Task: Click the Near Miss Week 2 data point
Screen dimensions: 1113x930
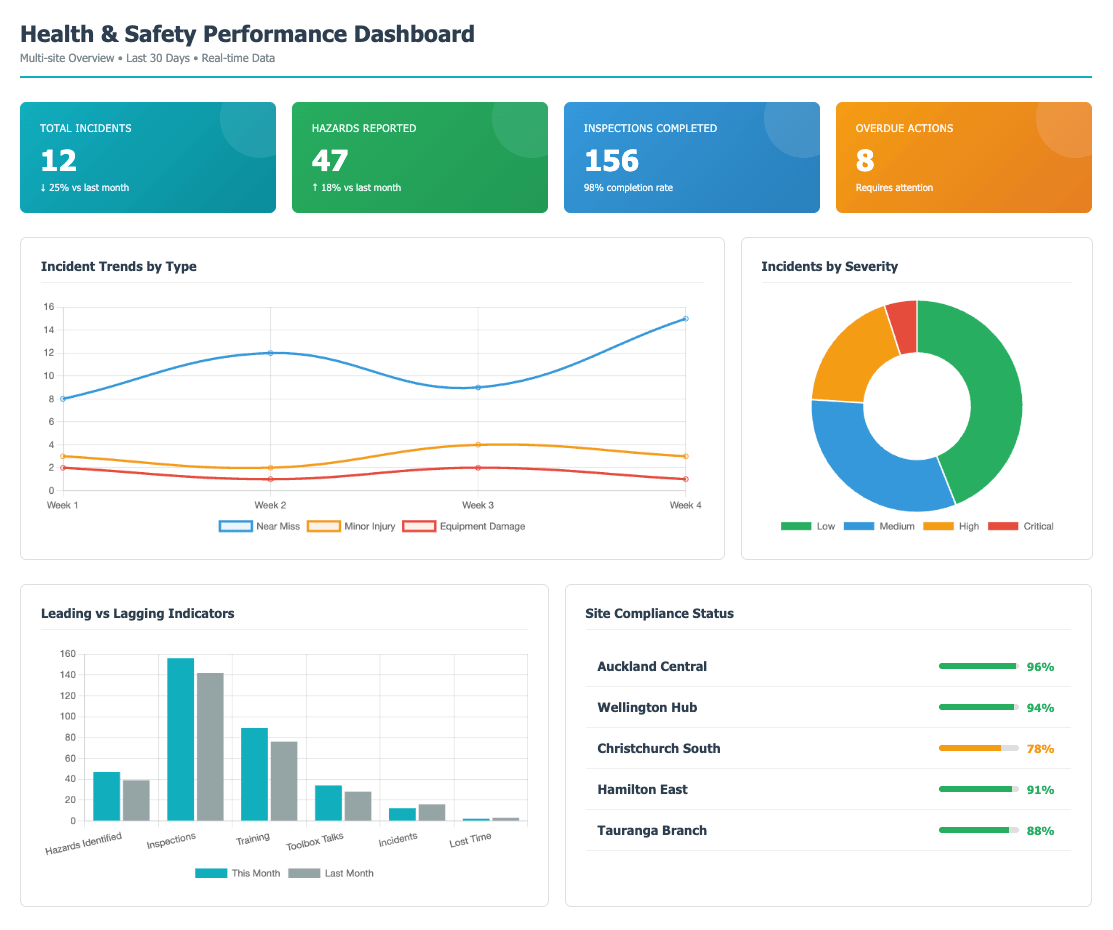Action: click(x=270, y=353)
